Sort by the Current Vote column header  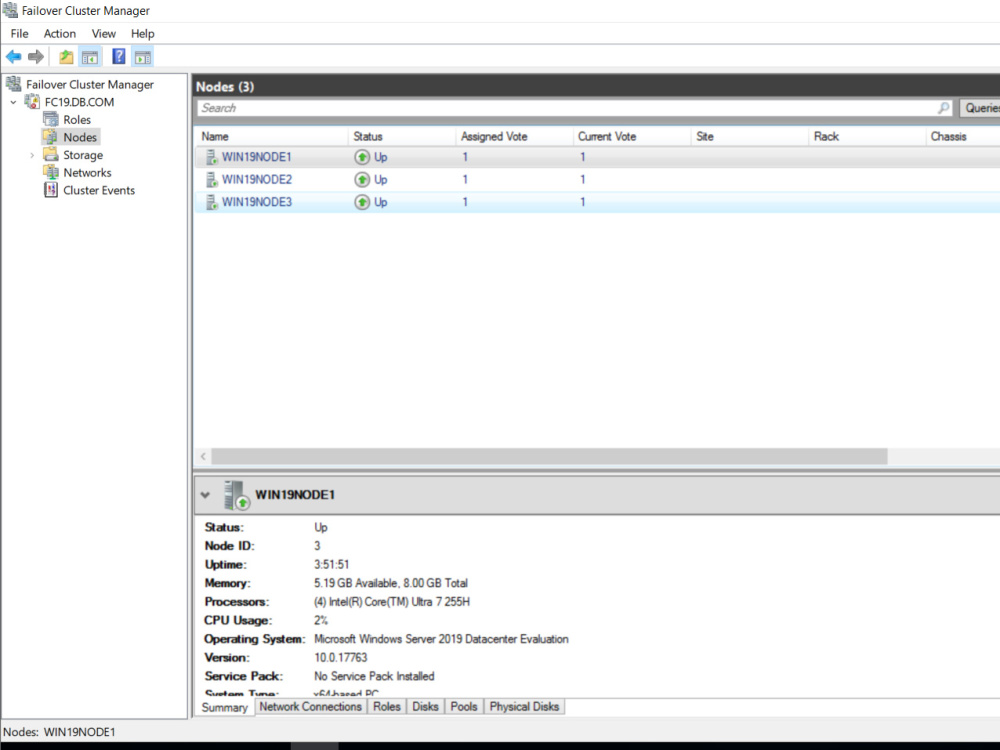631,136
